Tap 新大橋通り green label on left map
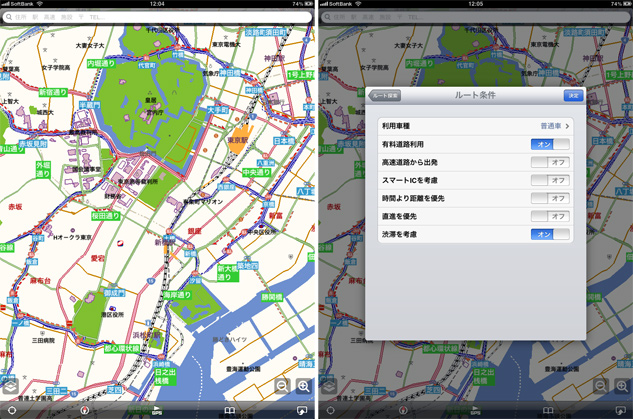Screen dimensions: 633x419 pos(228,273)
